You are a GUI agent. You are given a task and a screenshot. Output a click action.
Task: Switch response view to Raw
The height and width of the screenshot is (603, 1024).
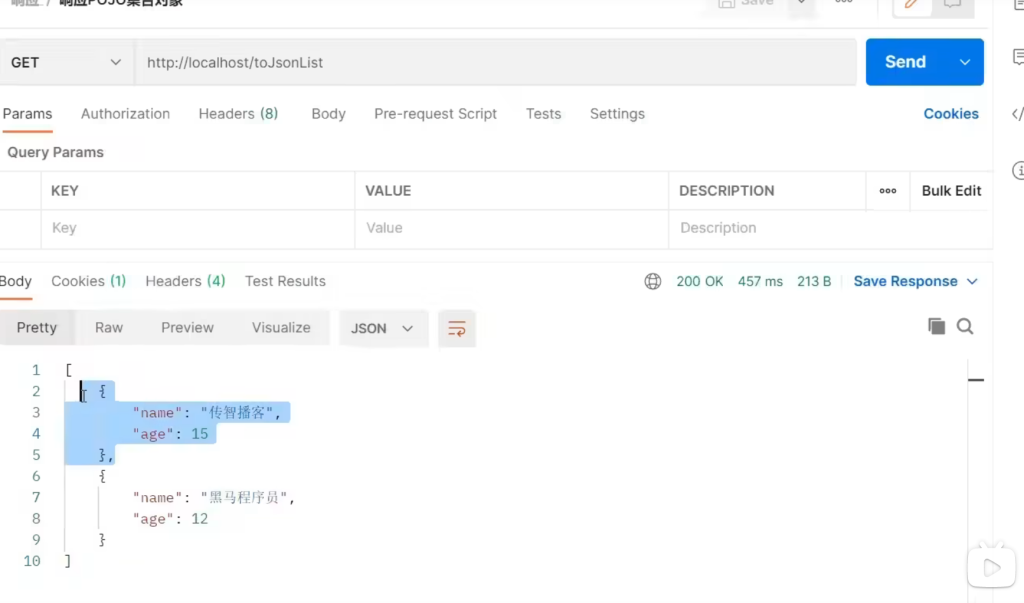[109, 328]
